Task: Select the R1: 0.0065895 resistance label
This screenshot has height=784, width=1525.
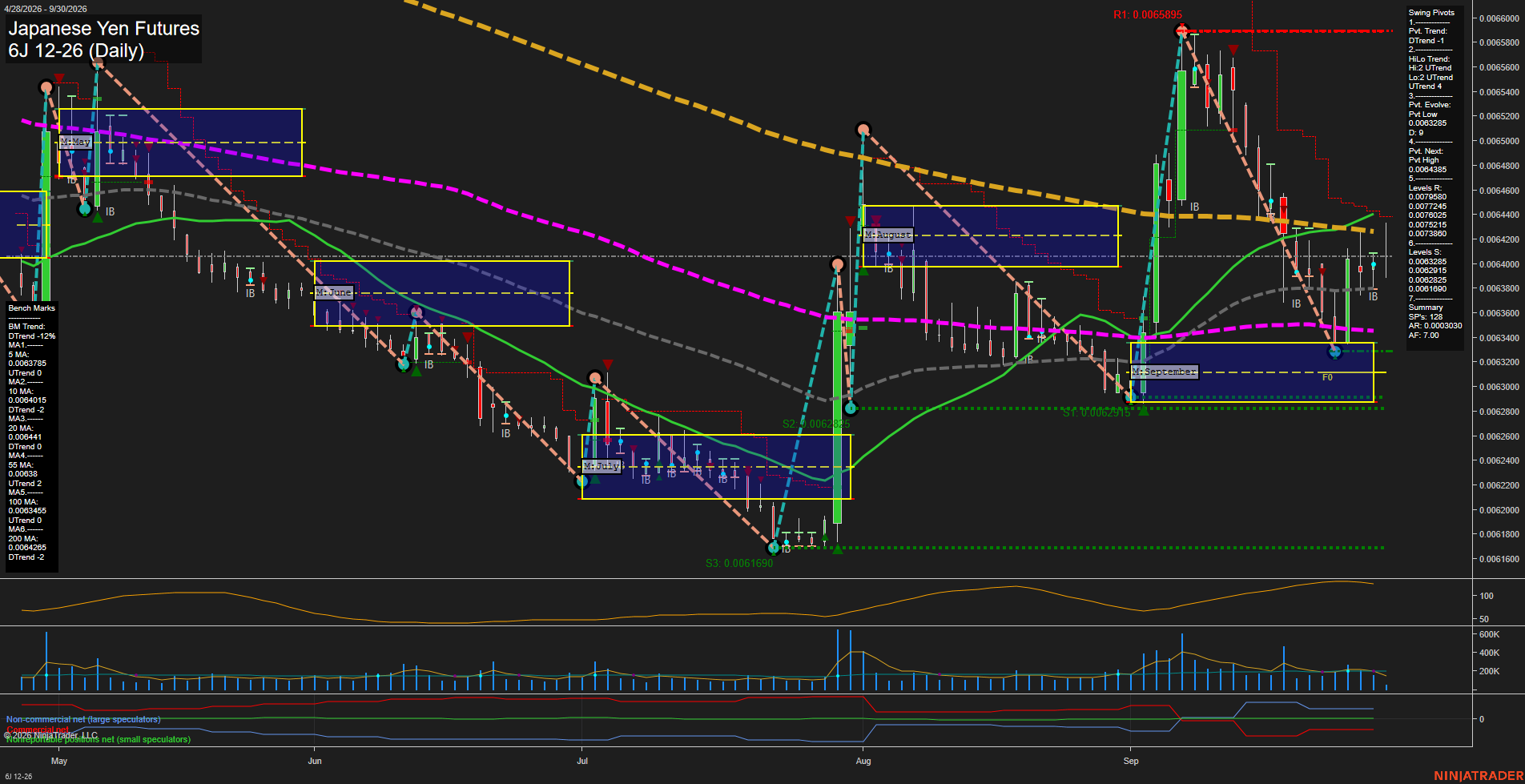Action: coord(1147,14)
